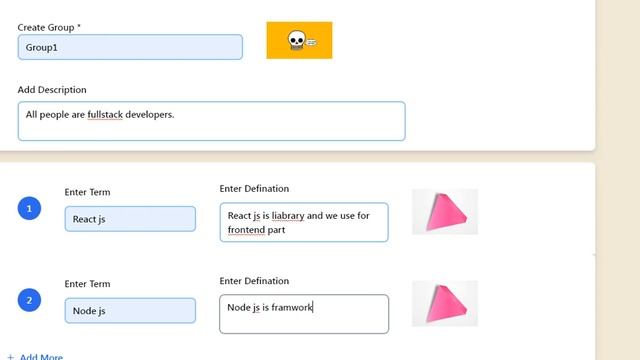This screenshot has width=640, height=360.
Task: Select the blue number 2 circle badge
Action: (x=29, y=300)
